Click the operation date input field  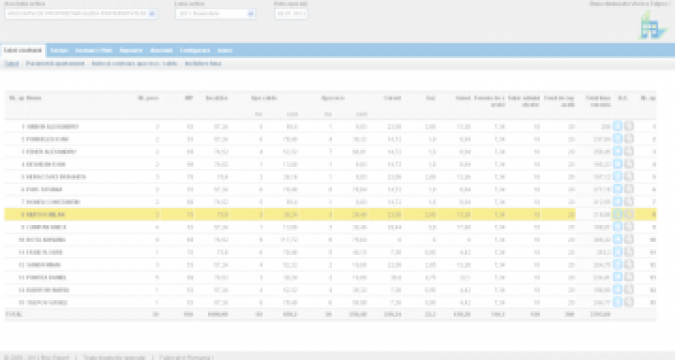pyautogui.click(x=291, y=14)
